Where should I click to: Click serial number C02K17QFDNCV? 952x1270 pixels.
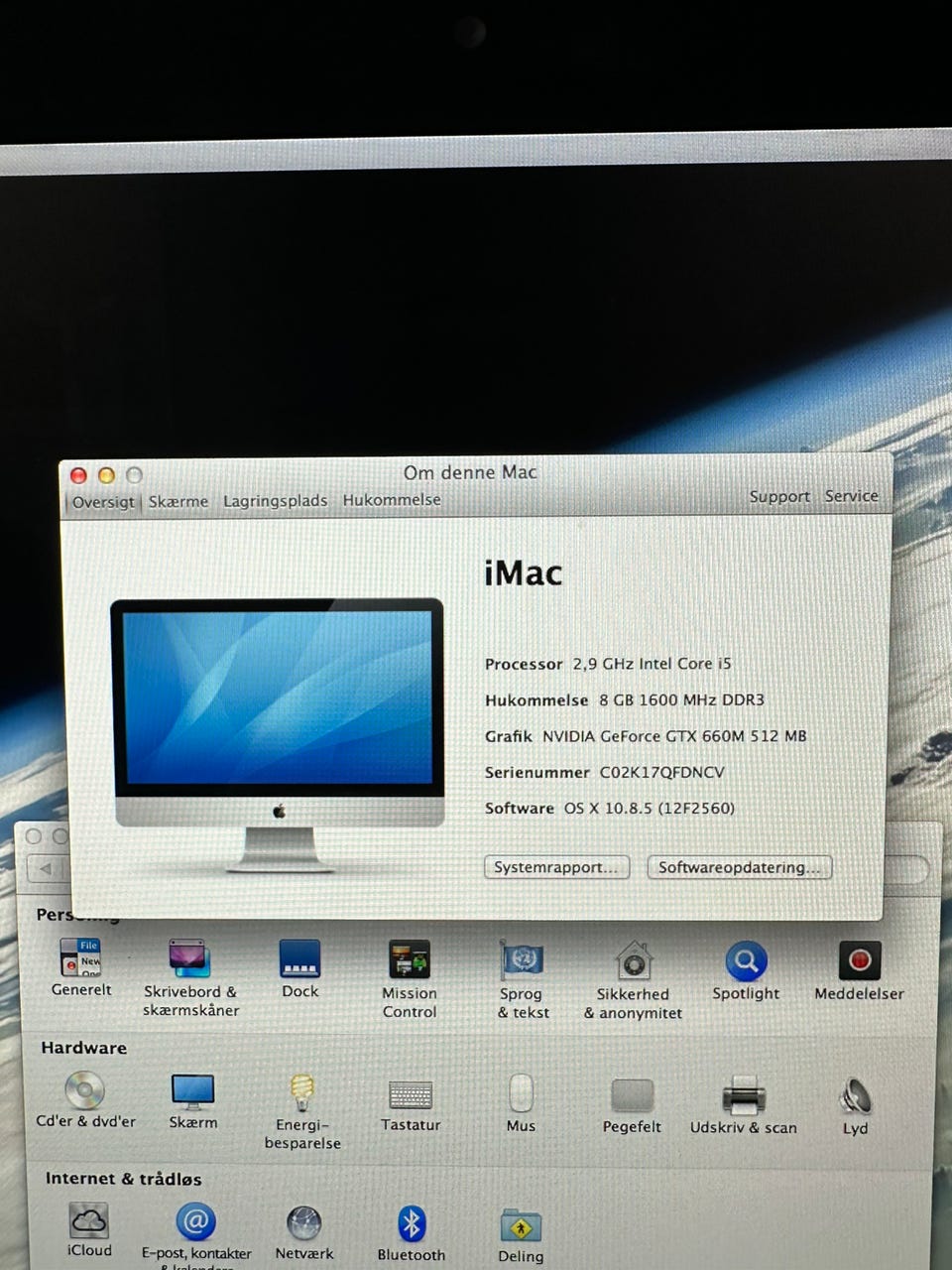point(662,772)
